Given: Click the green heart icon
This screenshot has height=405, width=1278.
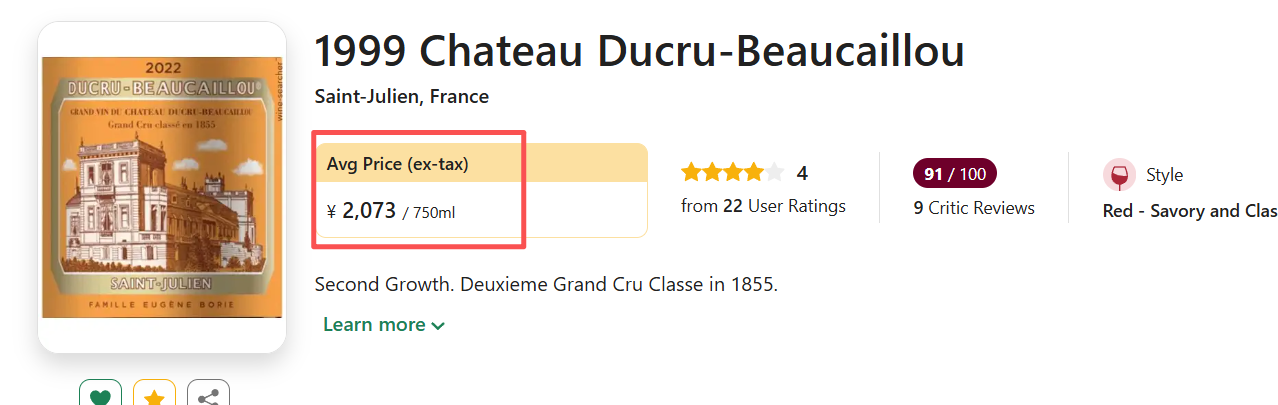Looking at the screenshot, I should tap(100, 396).
